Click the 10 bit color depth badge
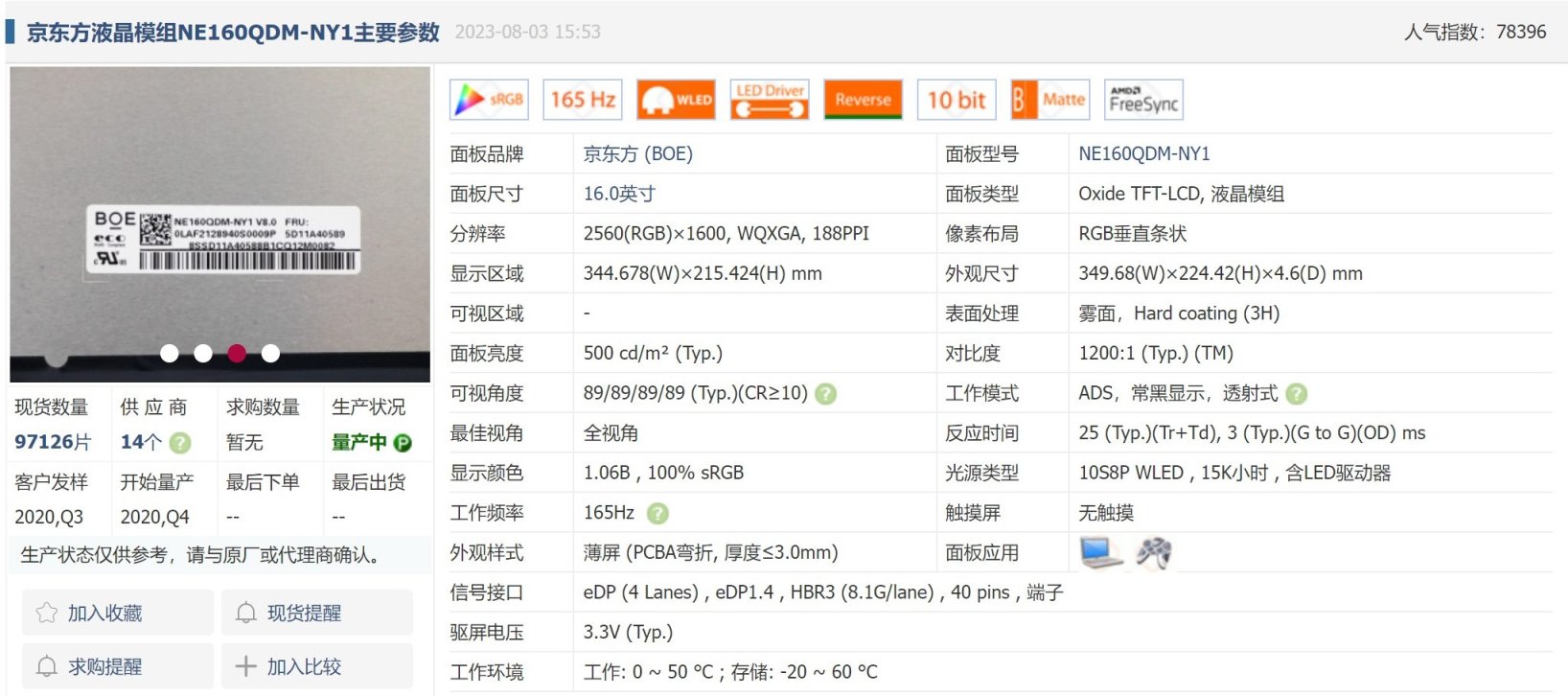 click(x=957, y=100)
